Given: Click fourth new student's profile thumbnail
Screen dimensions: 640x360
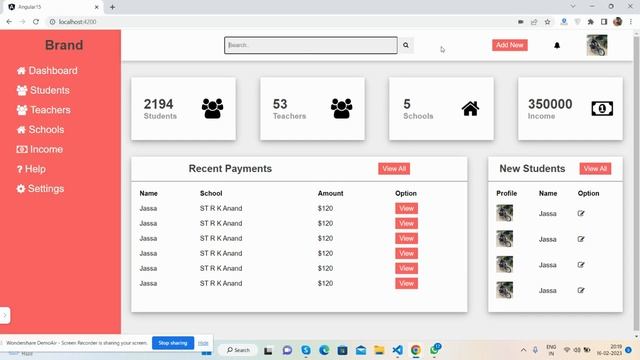Looking at the screenshot, I should [x=504, y=290].
